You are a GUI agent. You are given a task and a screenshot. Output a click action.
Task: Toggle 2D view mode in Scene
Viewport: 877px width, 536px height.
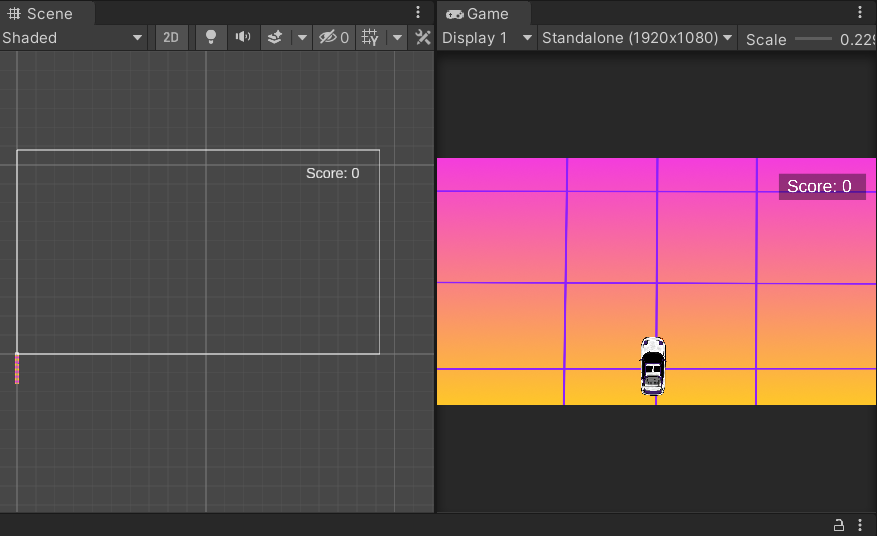coord(171,38)
